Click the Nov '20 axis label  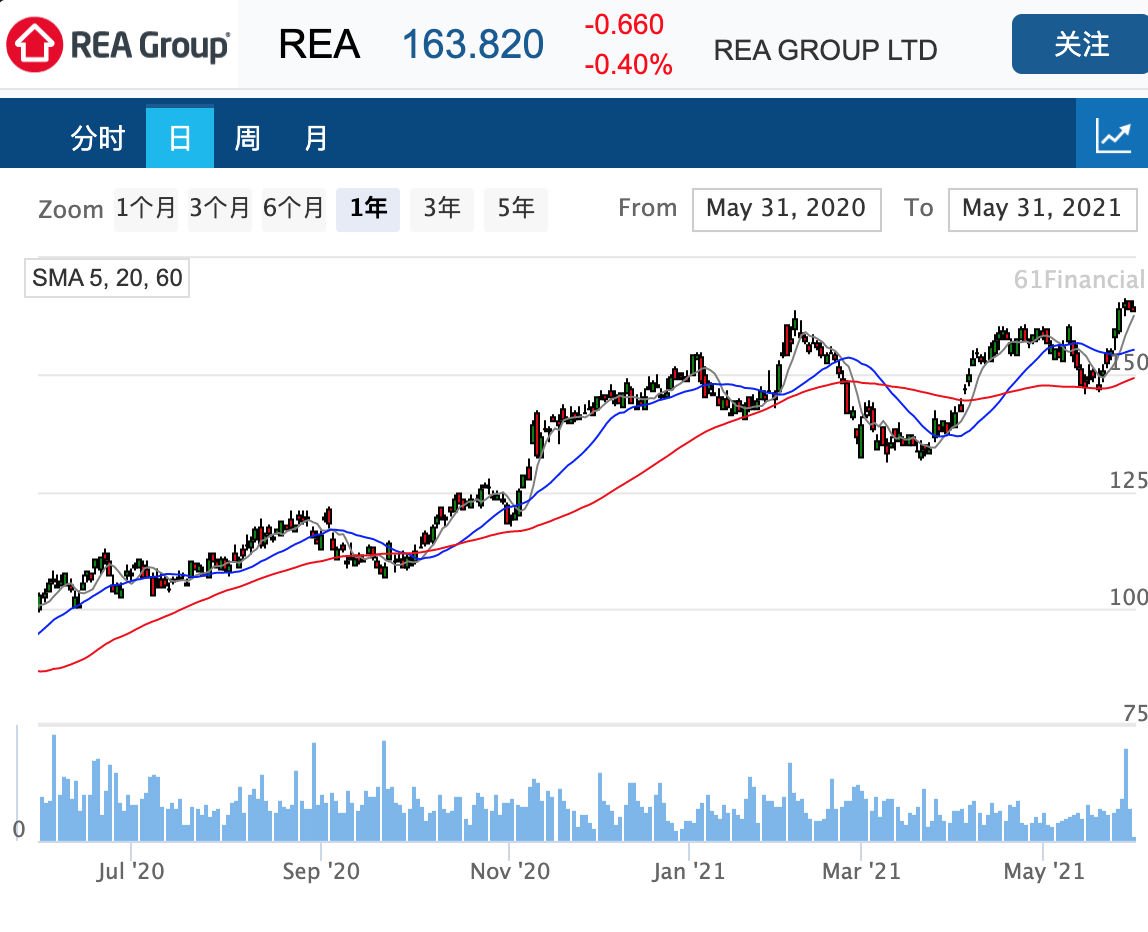(510, 871)
